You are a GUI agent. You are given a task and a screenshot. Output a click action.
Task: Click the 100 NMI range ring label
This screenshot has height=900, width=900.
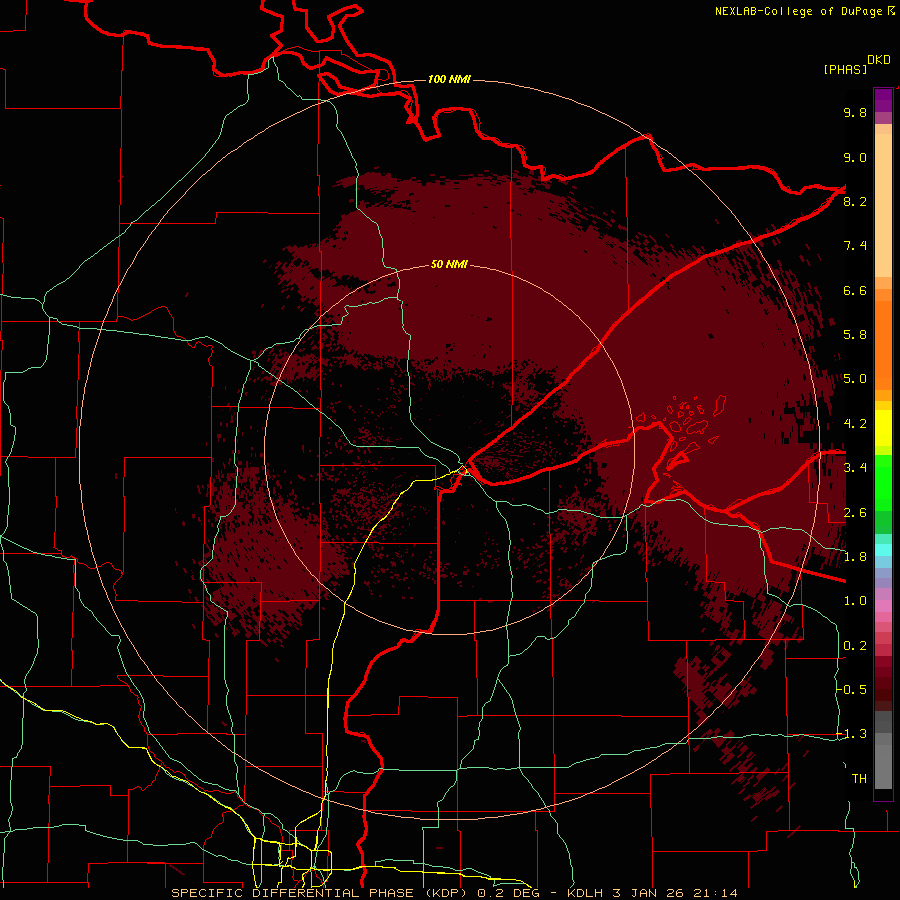click(449, 79)
